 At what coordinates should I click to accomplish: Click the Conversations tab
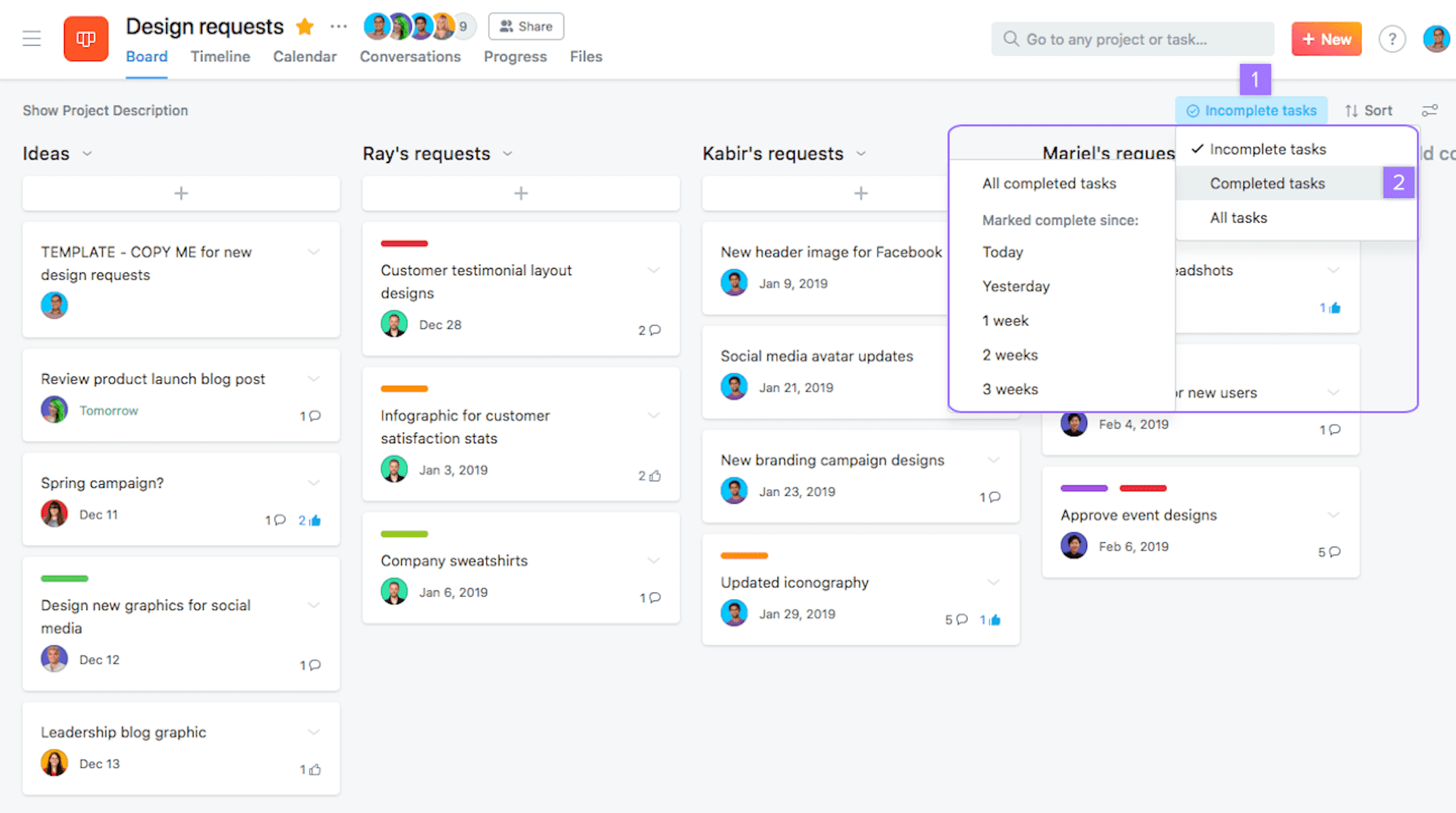[410, 56]
